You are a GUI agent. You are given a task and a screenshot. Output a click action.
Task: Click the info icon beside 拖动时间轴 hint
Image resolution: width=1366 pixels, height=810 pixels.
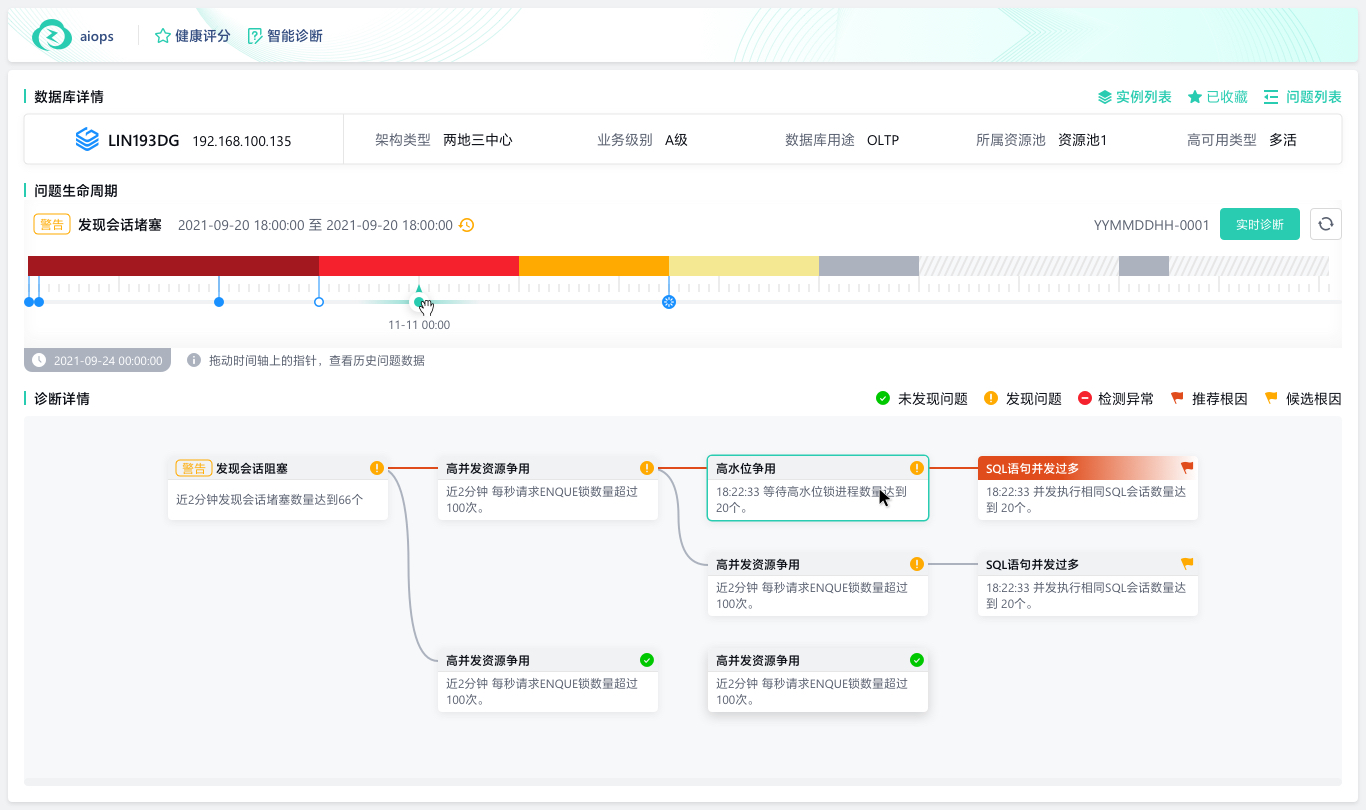(x=194, y=360)
